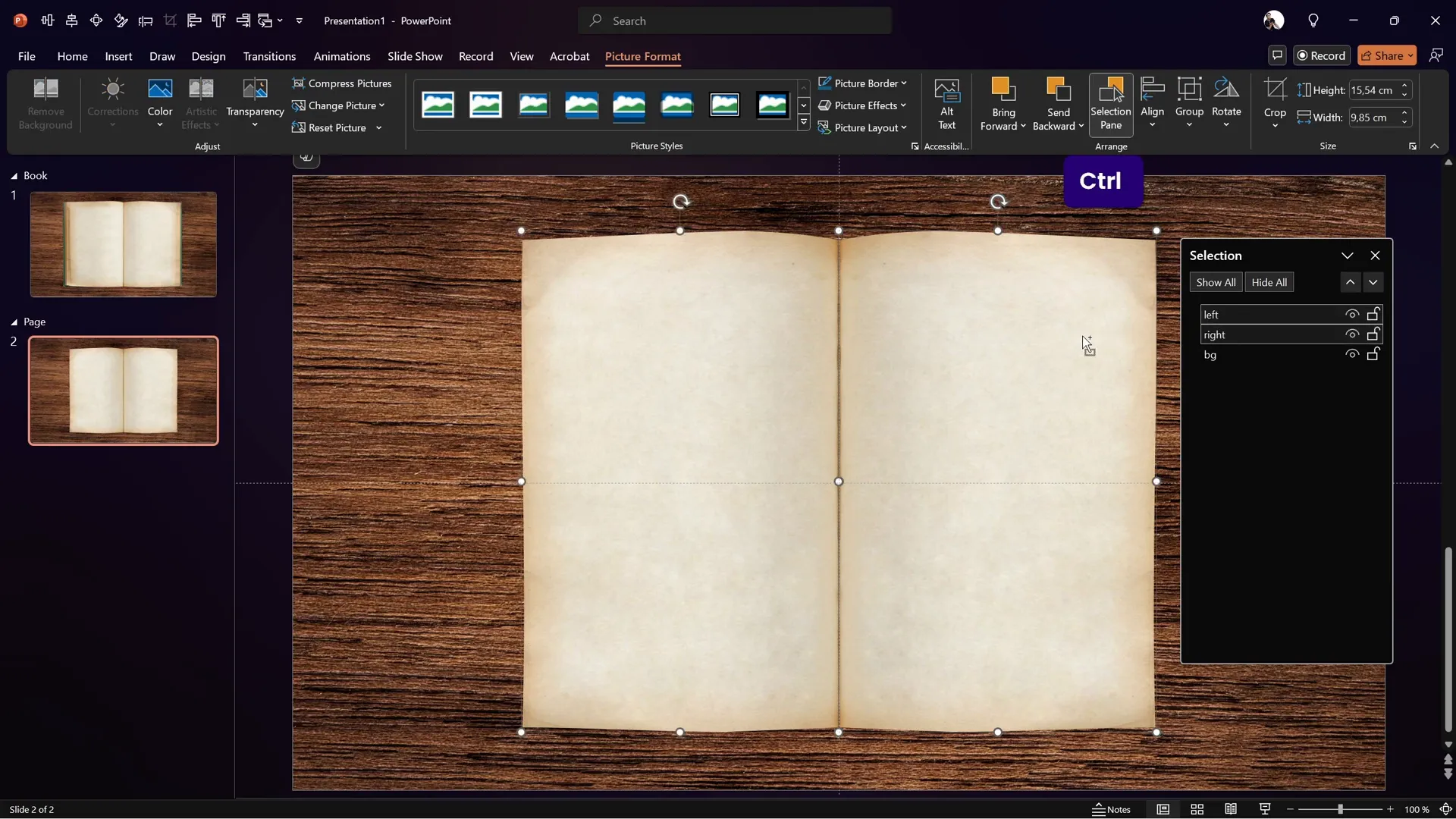Select the slide 1 thumbnail

point(123,243)
